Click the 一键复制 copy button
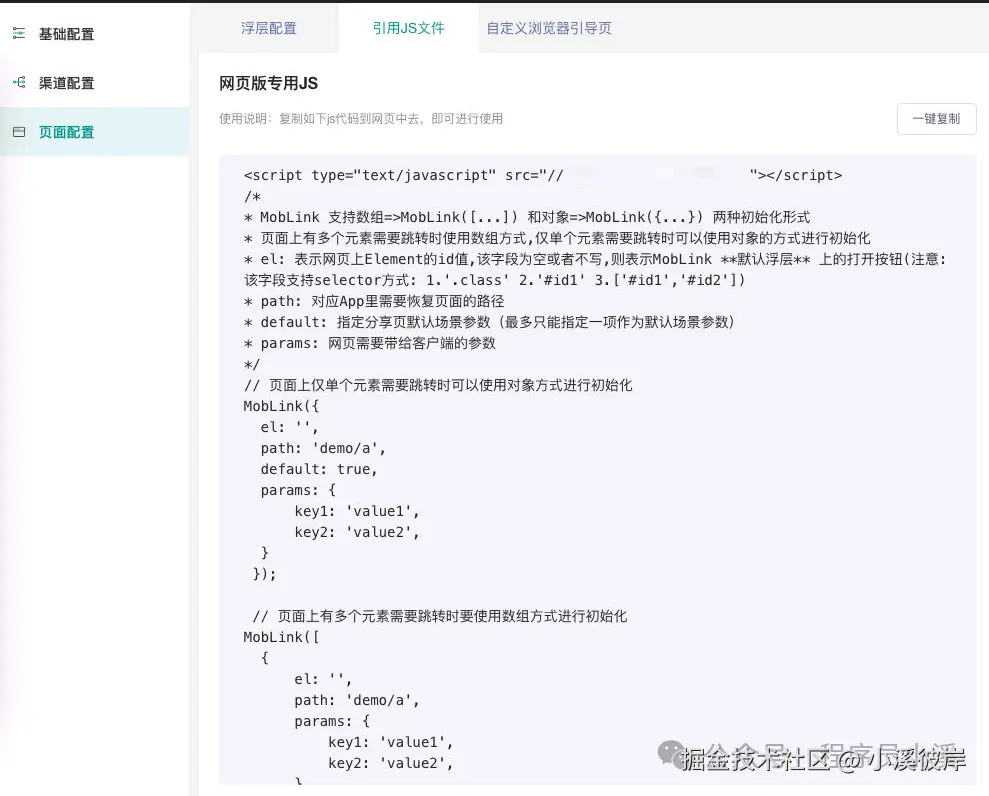Viewport: 989px width, 796px height. (x=936, y=119)
